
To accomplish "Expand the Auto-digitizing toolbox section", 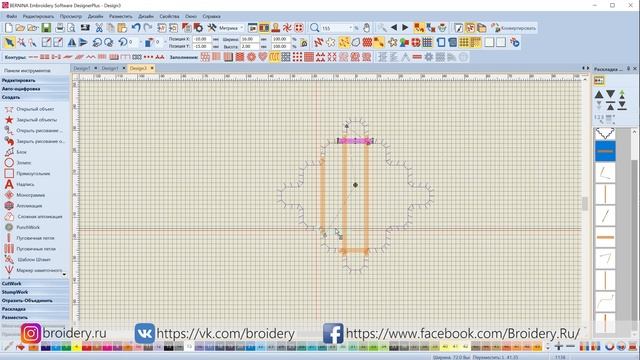I will click(35, 89).
